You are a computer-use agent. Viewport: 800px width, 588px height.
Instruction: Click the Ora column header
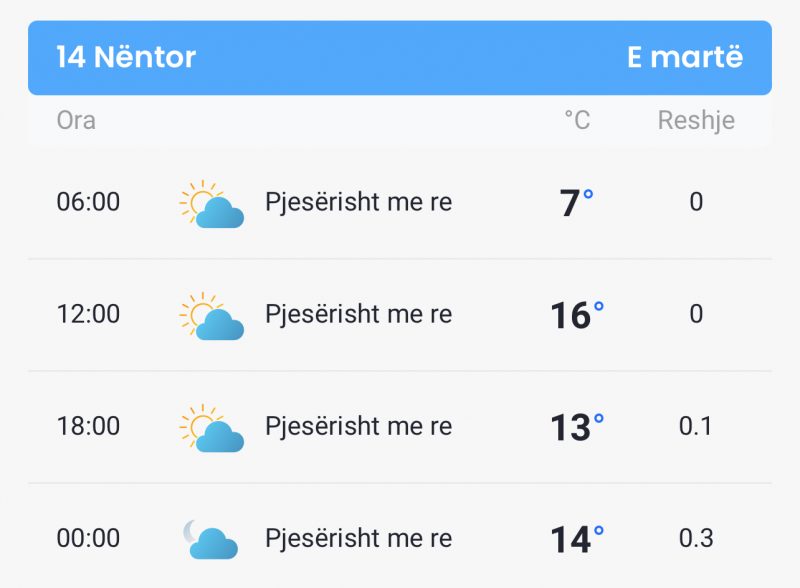(x=76, y=121)
